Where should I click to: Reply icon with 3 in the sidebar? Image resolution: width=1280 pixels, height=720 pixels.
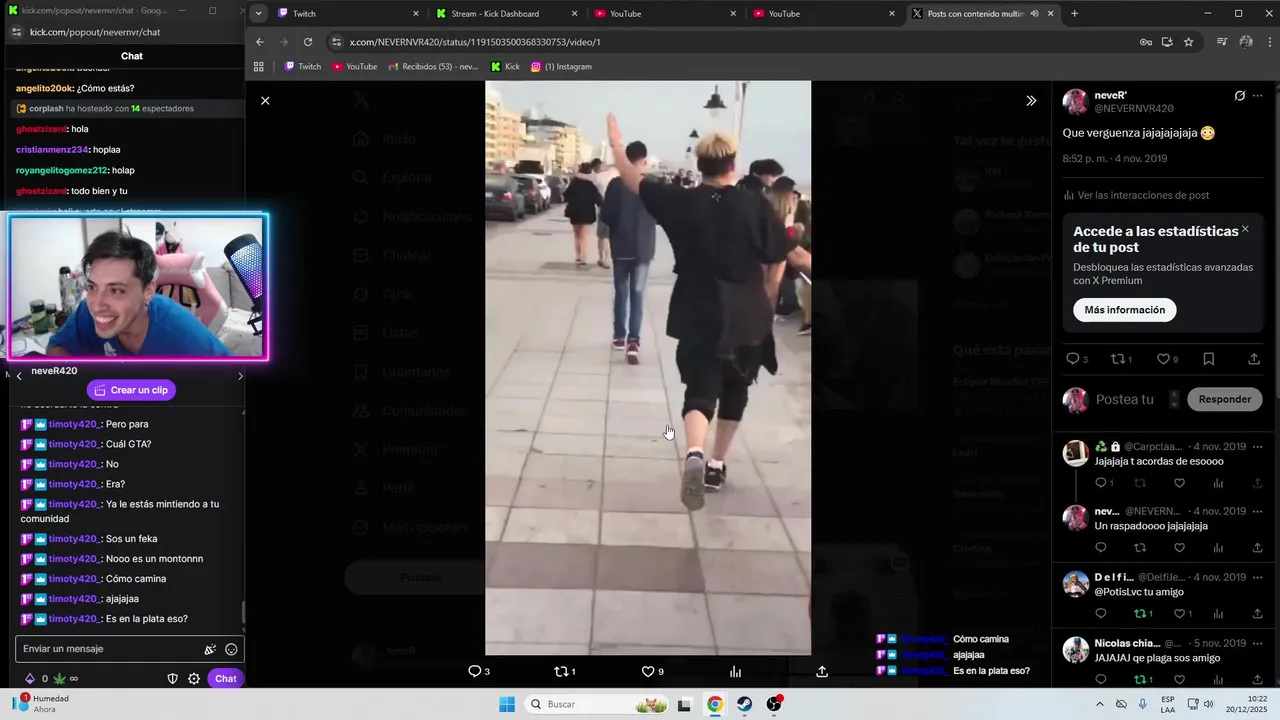tap(1077, 359)
